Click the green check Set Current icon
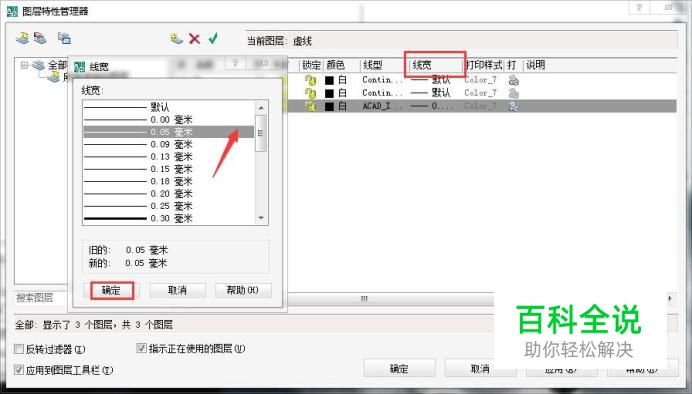This screenshot has height=394, width=692. (213, 39)
